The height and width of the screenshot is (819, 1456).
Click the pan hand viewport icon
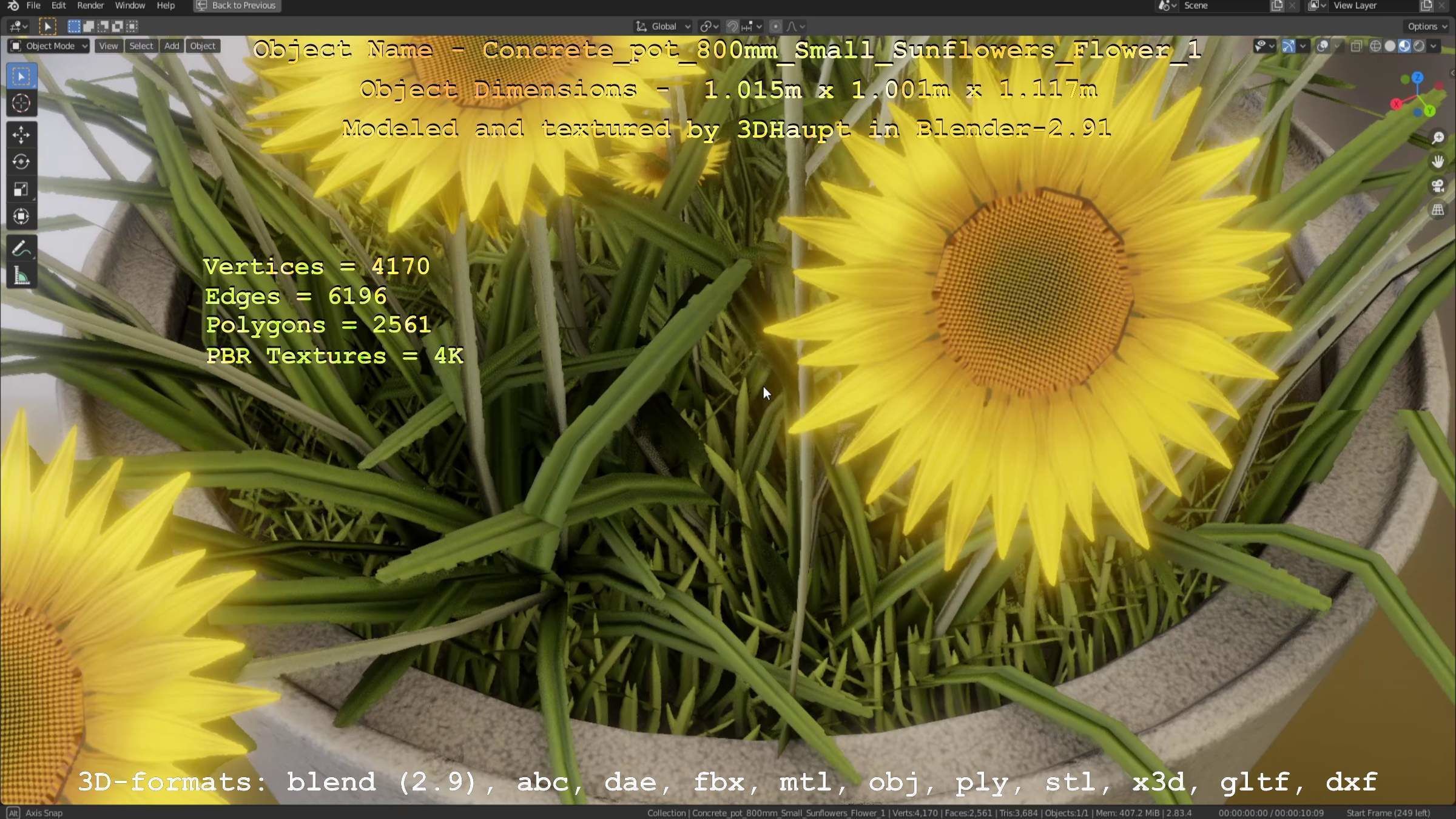point(1438,162)
